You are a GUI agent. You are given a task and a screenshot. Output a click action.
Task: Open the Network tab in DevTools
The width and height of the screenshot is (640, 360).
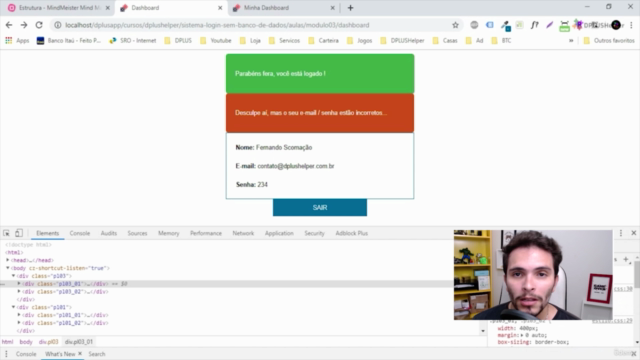[243, 233]
